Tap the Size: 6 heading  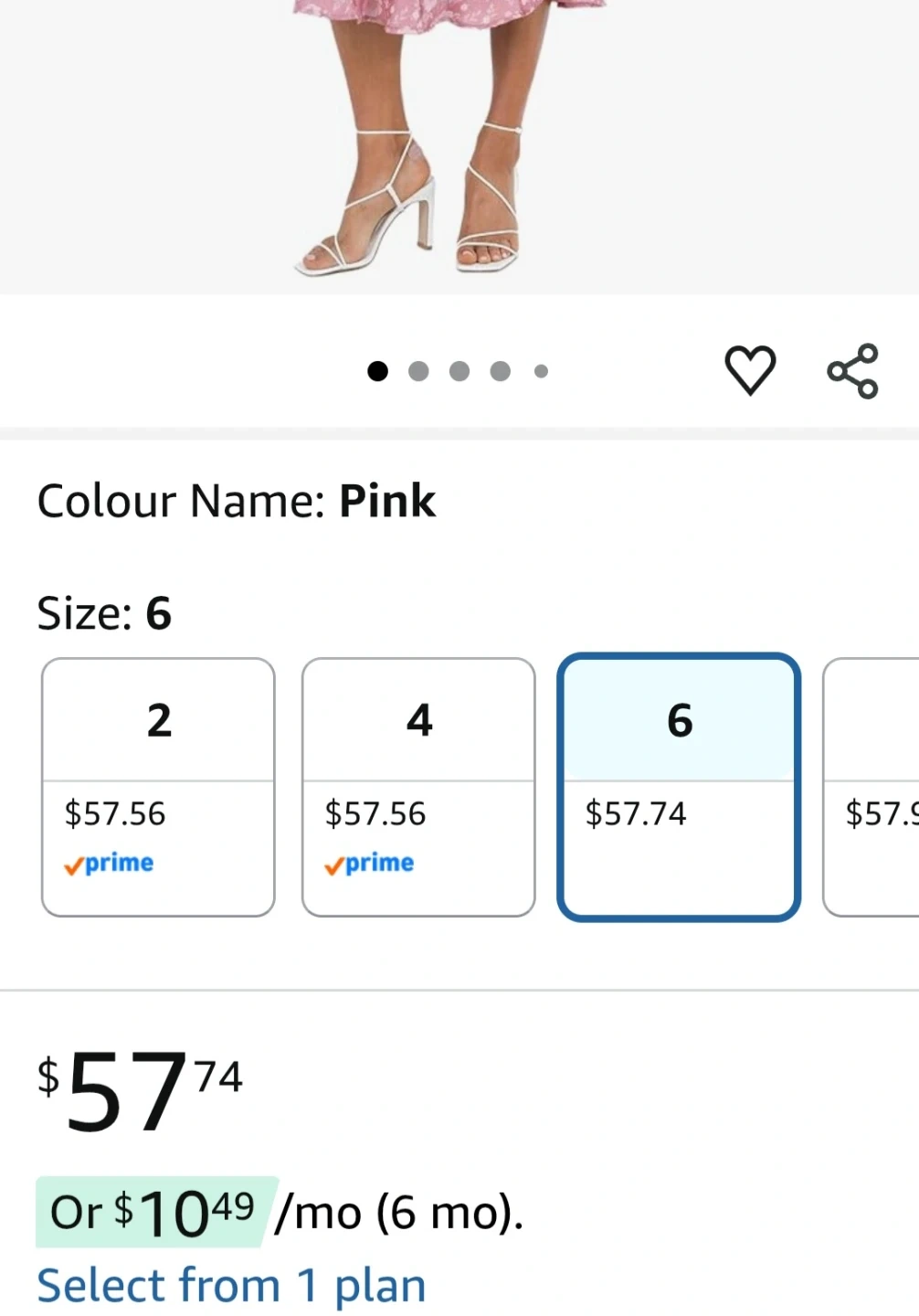(x=104, y=613)
